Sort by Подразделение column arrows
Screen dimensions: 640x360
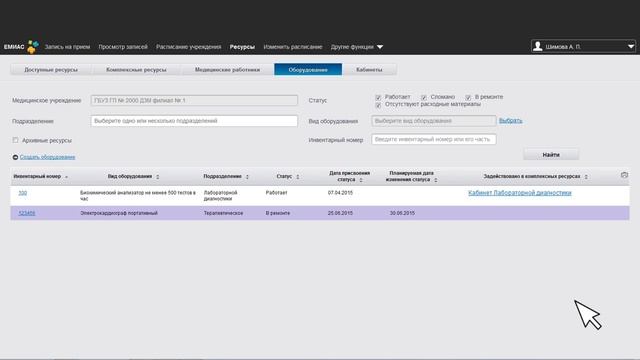247,177
